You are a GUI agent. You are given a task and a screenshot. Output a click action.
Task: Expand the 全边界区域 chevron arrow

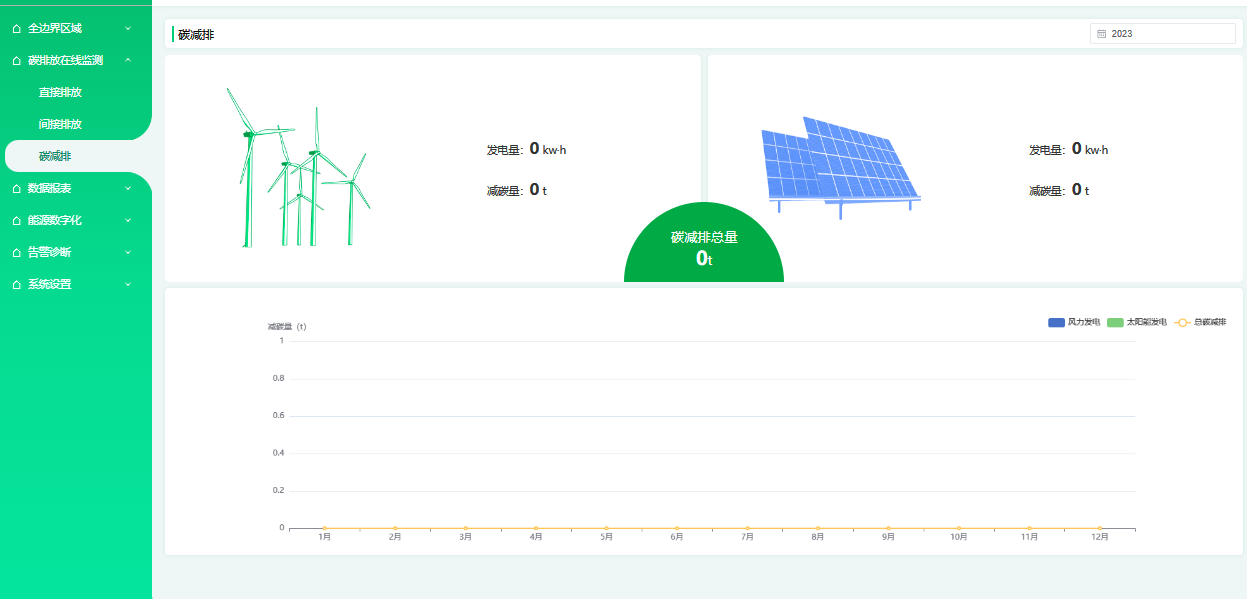tap(128, 29)
